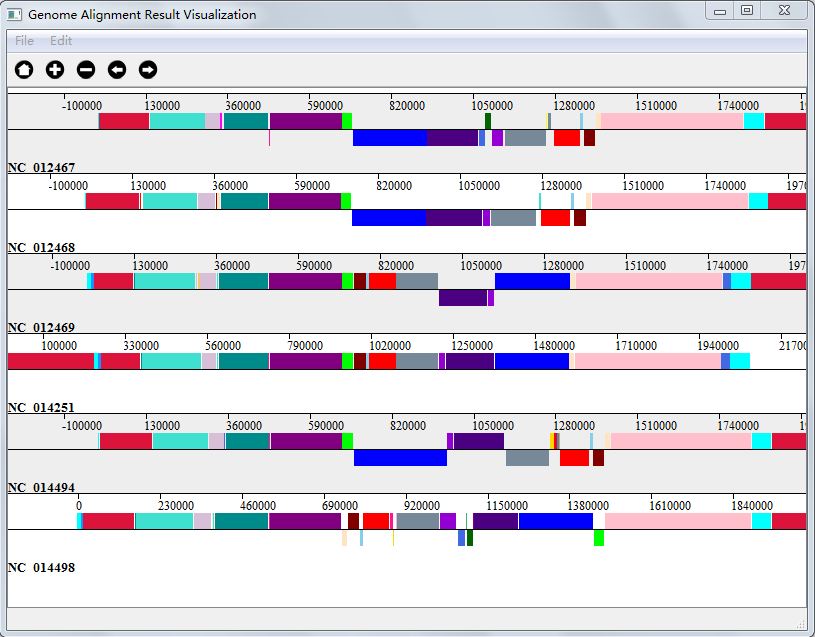Click 1480000 ruler mark in NC_014251 track
815x637 pixels.
tap(554, 346)
